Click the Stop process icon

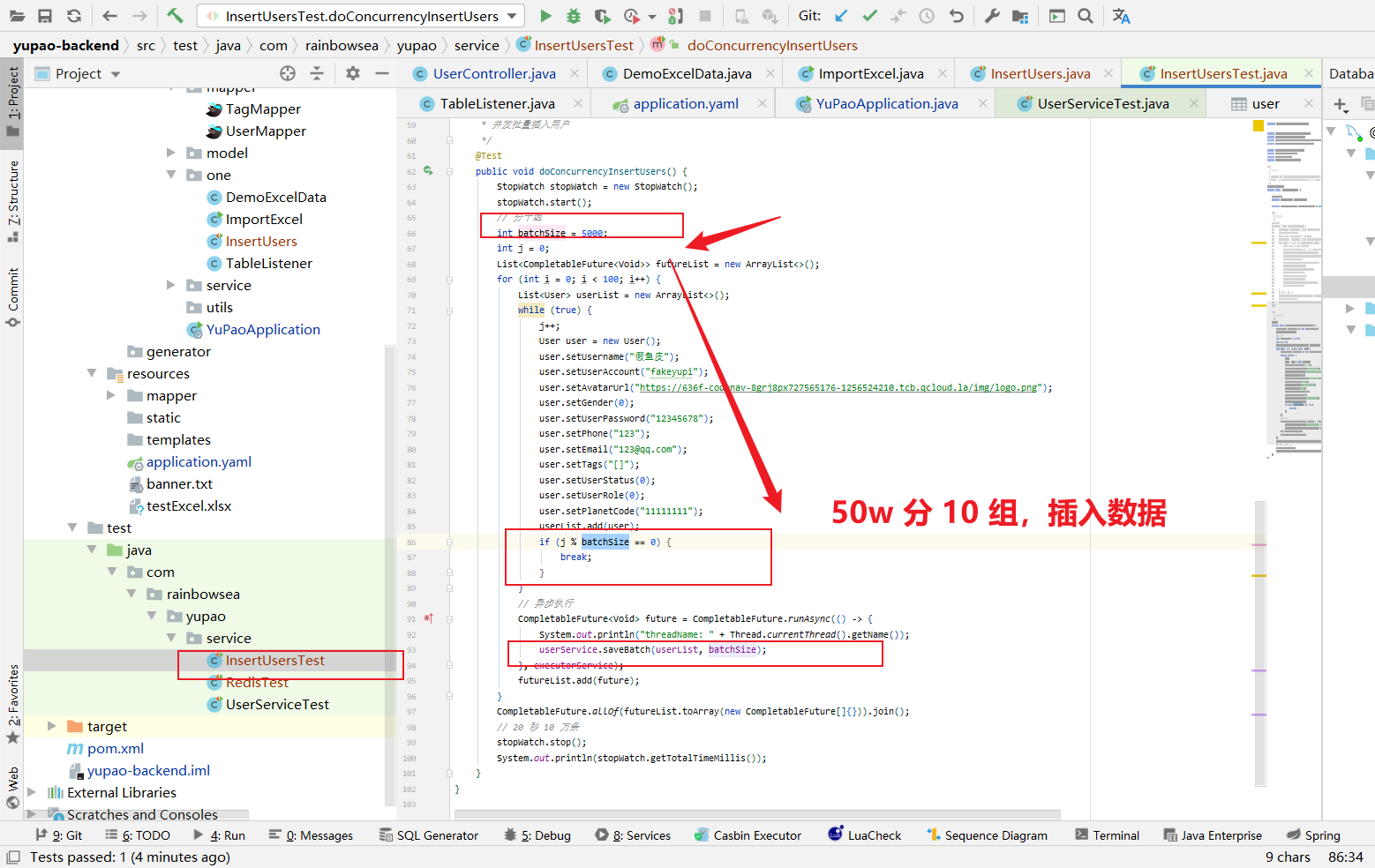(x=704, y=16)
